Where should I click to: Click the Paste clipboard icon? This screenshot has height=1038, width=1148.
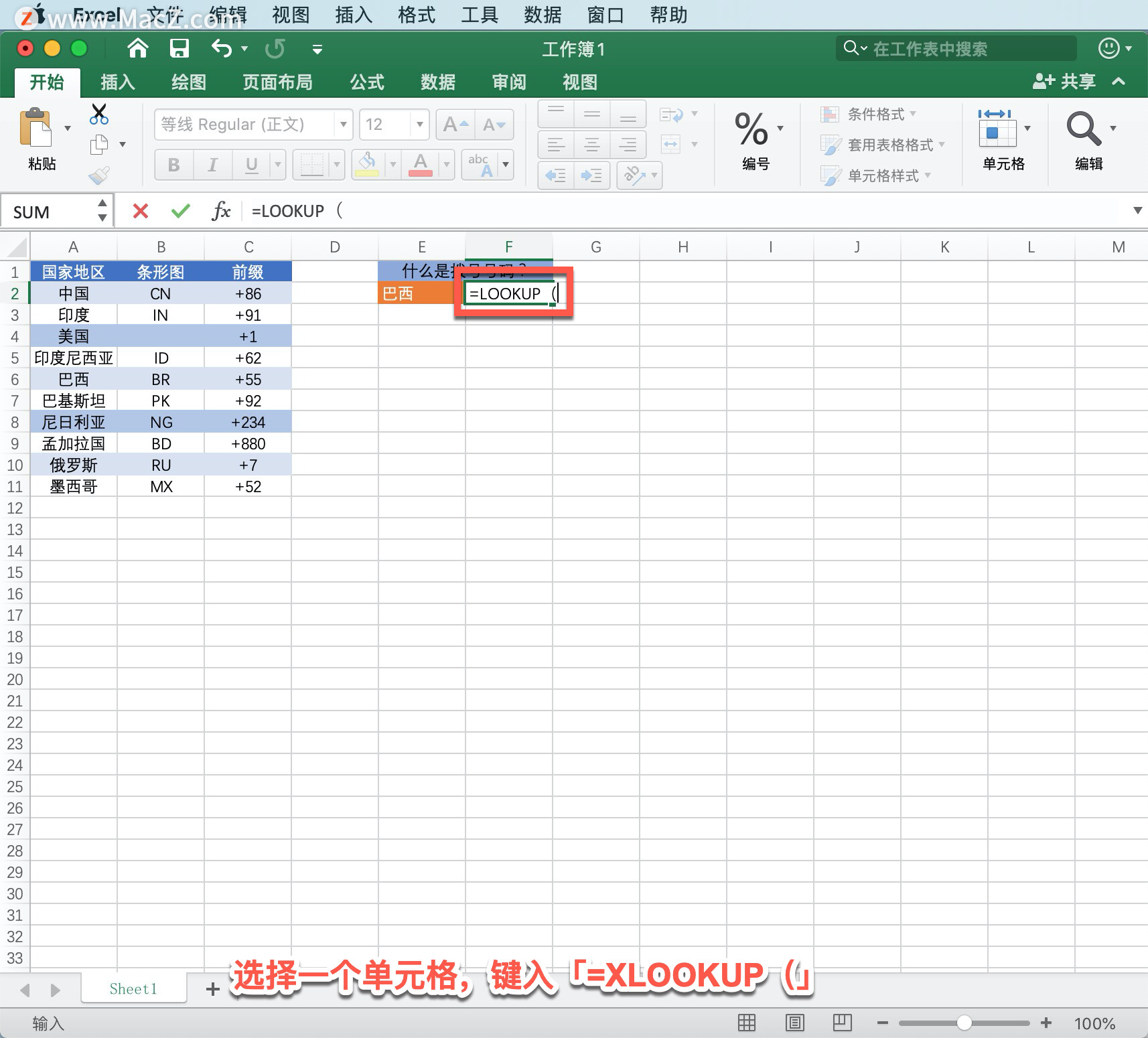pyautogui.click(x=35, y=127)
